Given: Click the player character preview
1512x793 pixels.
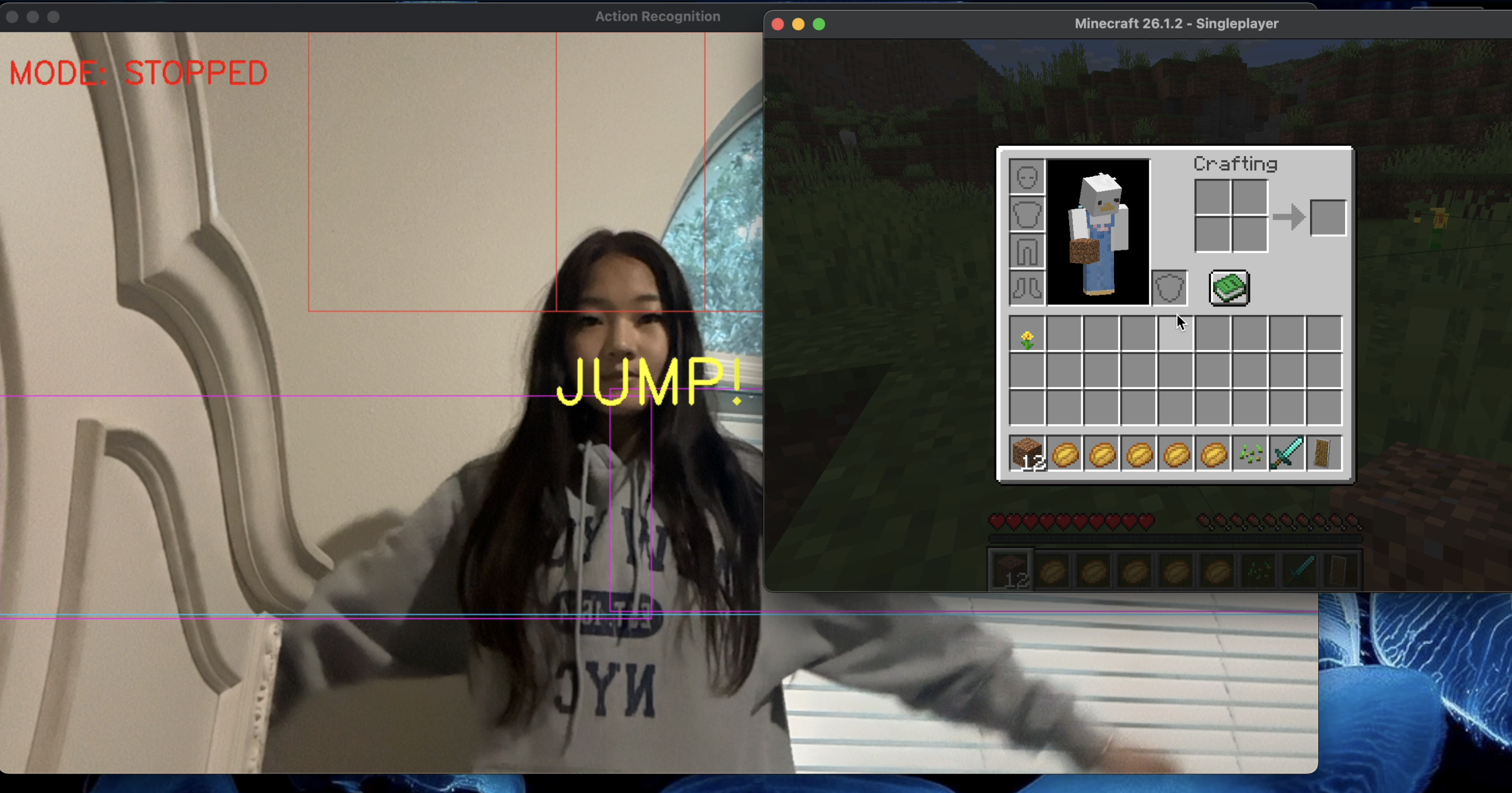Looking at the screenshot, I should [x=1098, y=232].
